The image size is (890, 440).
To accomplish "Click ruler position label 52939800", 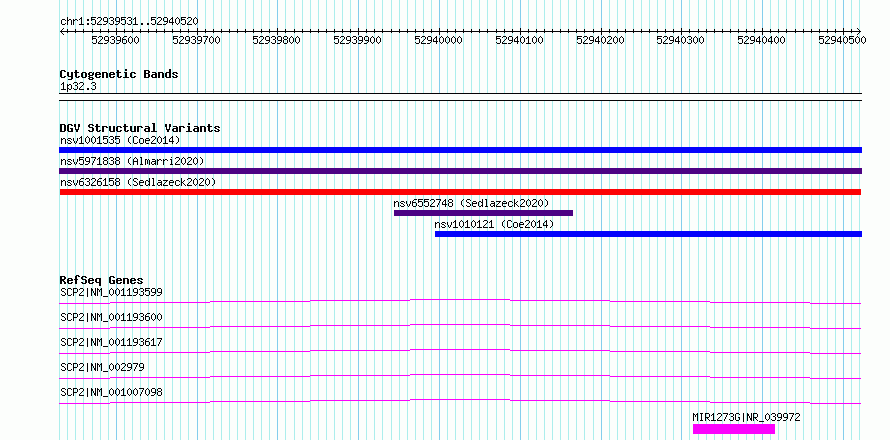I will [277, 40].
